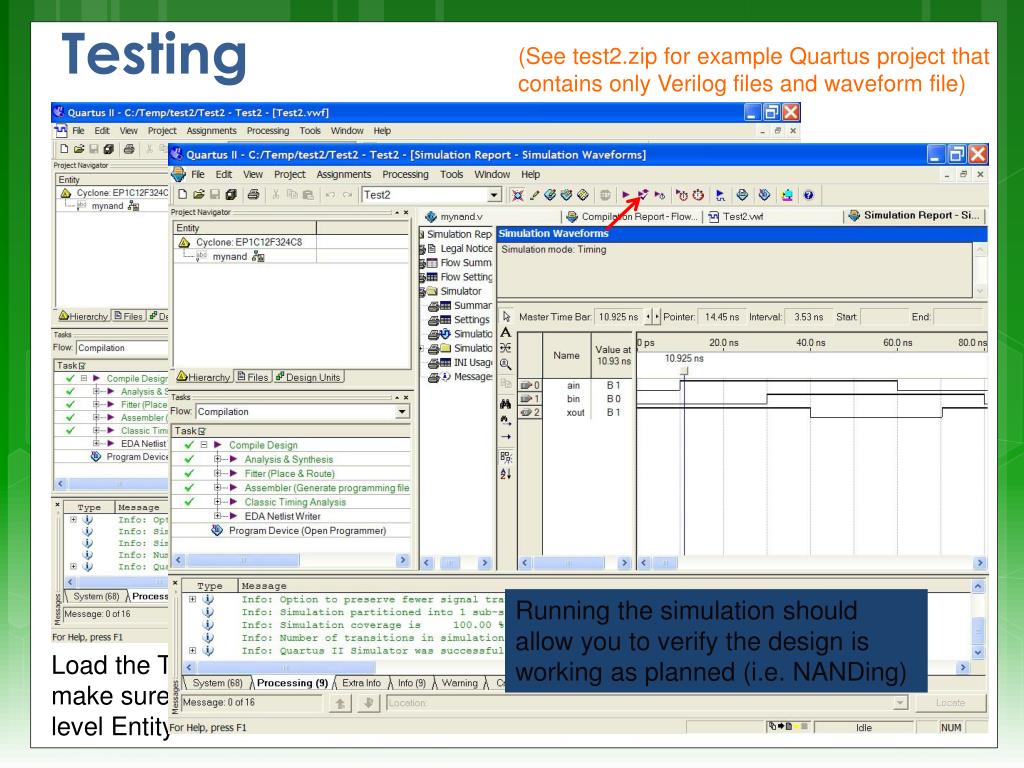Click the Find Next binoculars-arrow icon

point(506,420)
